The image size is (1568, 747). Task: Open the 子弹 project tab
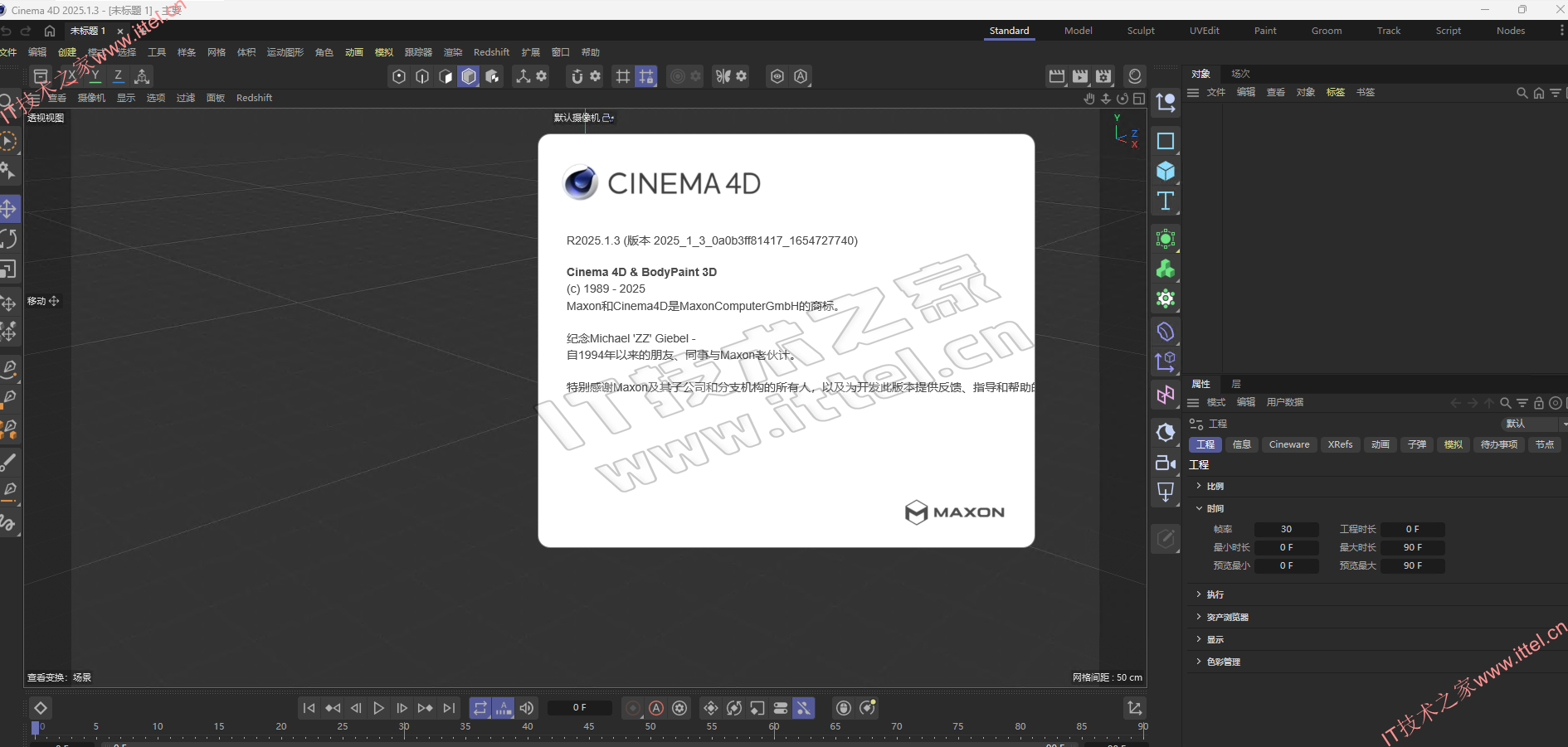point(1417,445)
